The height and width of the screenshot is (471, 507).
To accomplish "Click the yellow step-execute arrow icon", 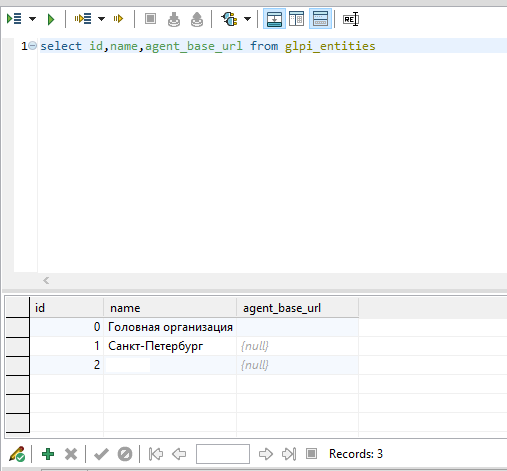I will [x=118, y=19].
